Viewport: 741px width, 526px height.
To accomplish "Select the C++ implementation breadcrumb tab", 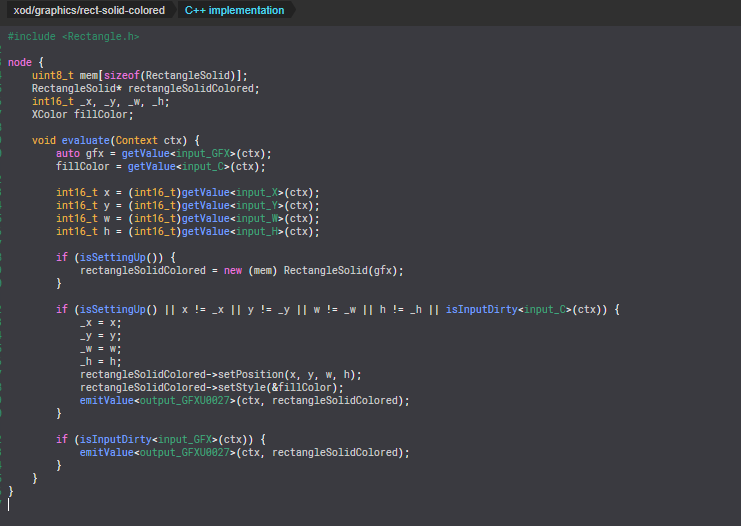I will pyautogui.click(x=234, y=10).
